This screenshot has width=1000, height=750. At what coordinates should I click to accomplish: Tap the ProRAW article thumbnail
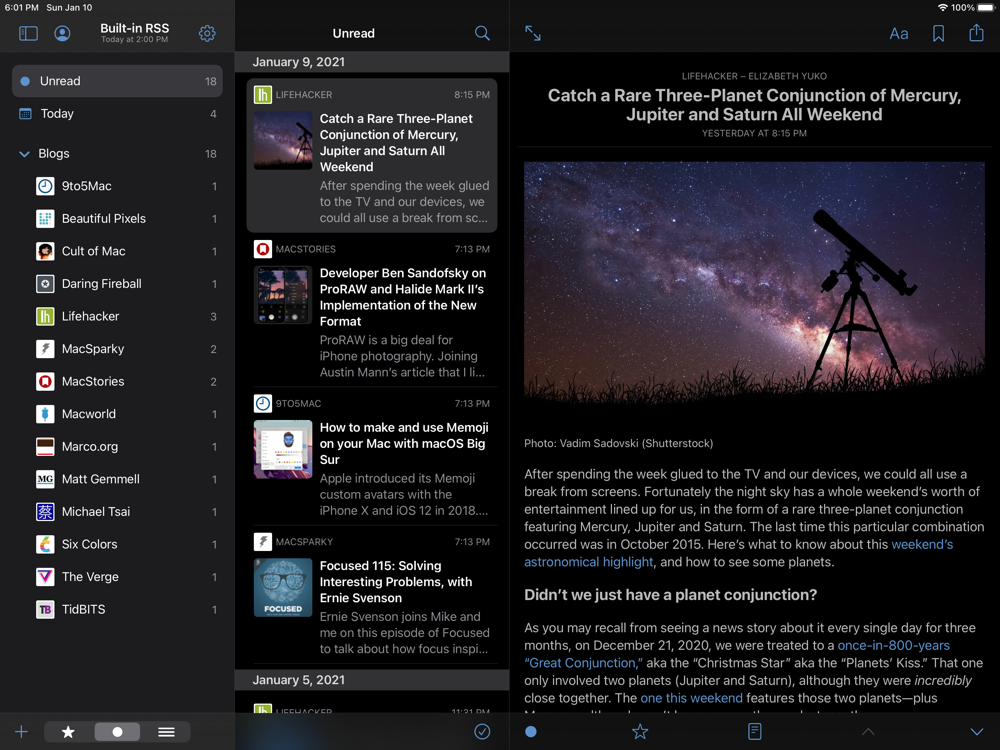(x=283, y=295)
